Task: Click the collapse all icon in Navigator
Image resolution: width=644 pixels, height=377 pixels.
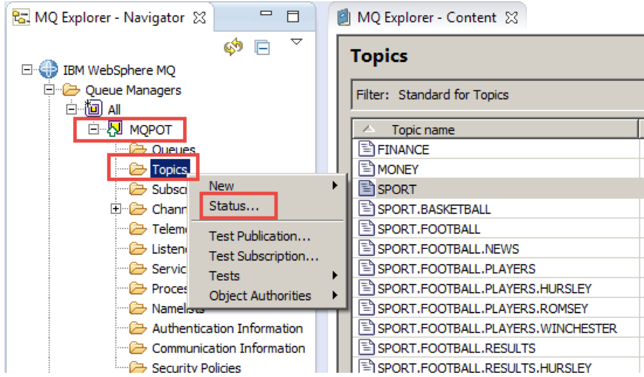Action: tap(262, 48)
